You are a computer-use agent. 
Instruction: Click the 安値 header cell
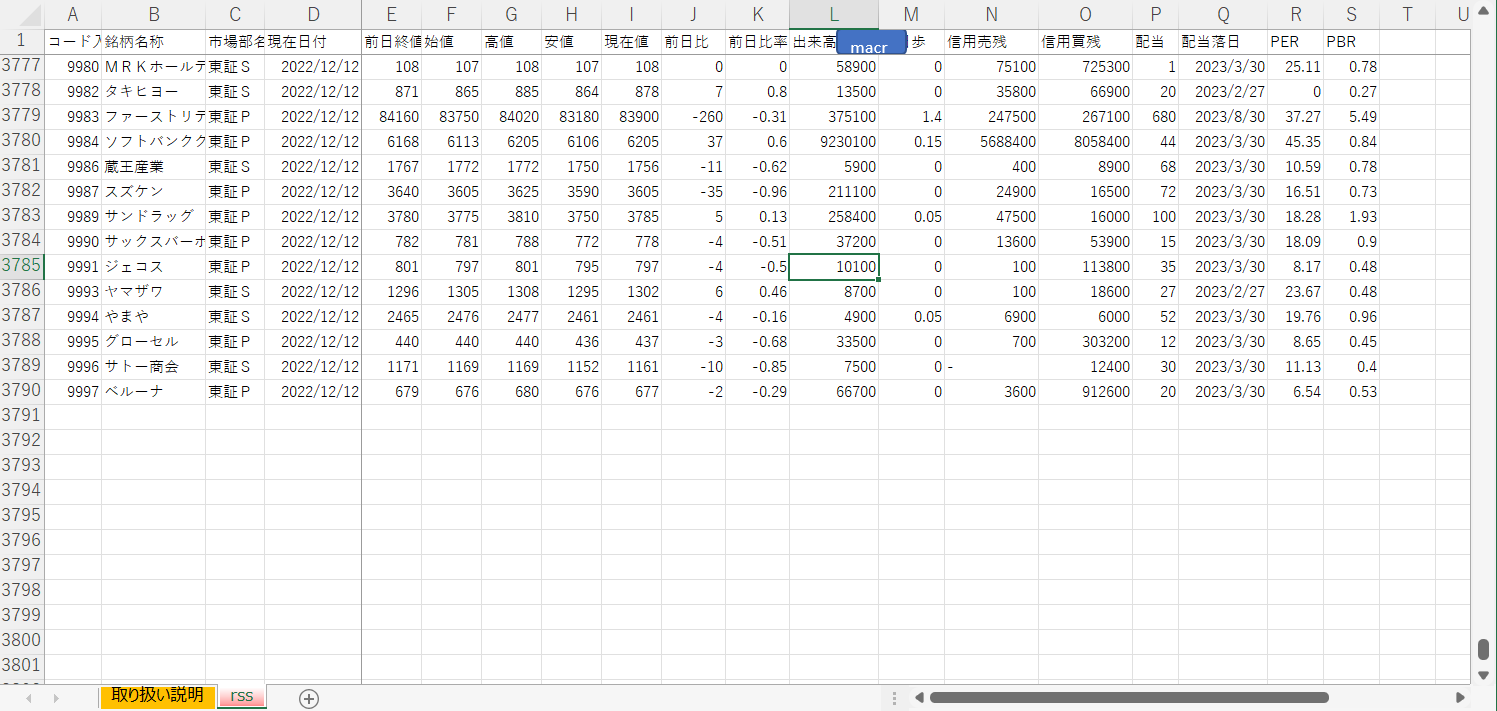click(x=571, y=42)
